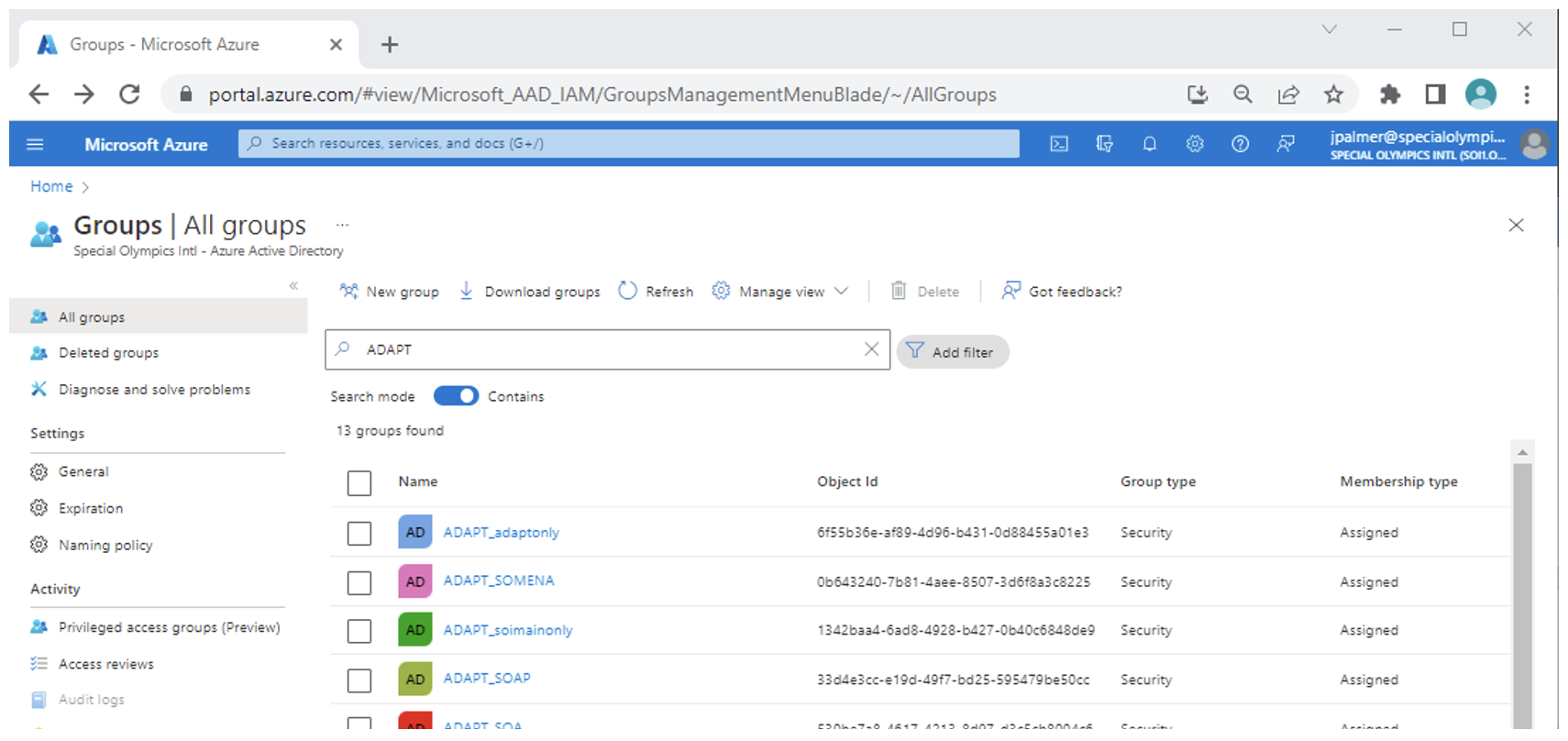Check the ADAPT_SOMENA row checkbox
The width and height of the screenshot is (1568, 741).
pyautogui.click(x=359, y=582)
